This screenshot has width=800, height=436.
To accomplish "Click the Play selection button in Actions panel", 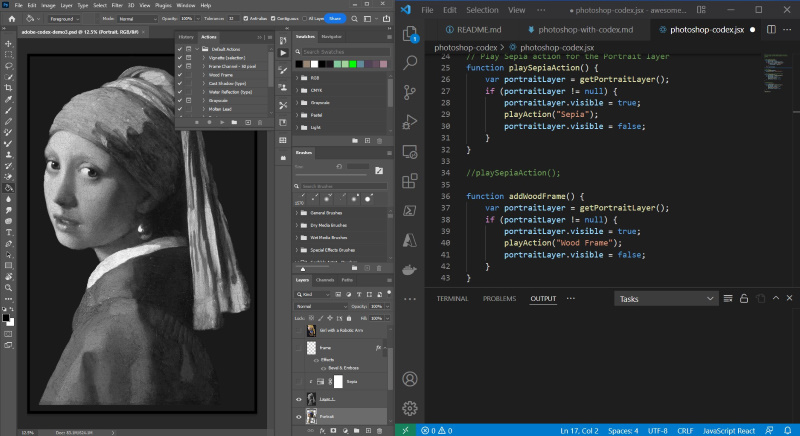I will [x=221, y=122].
